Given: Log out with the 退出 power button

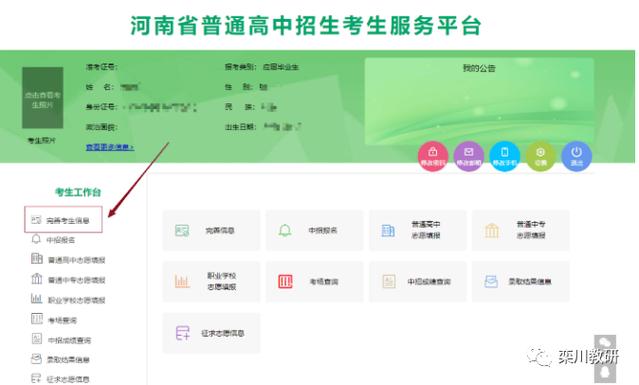Looking at the screenshot, I should [576, 156].
